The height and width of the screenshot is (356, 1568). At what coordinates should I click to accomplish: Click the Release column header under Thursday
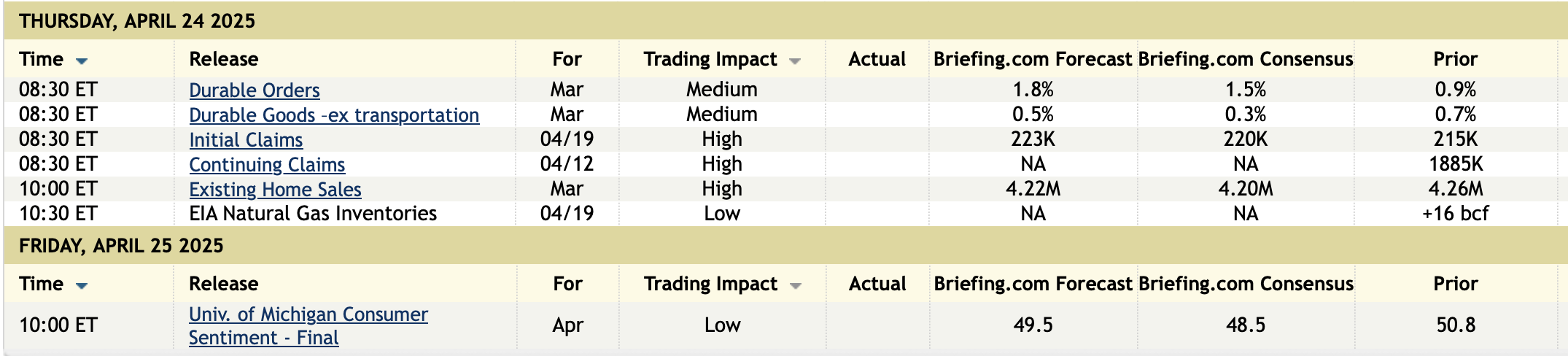pos(224,59)
